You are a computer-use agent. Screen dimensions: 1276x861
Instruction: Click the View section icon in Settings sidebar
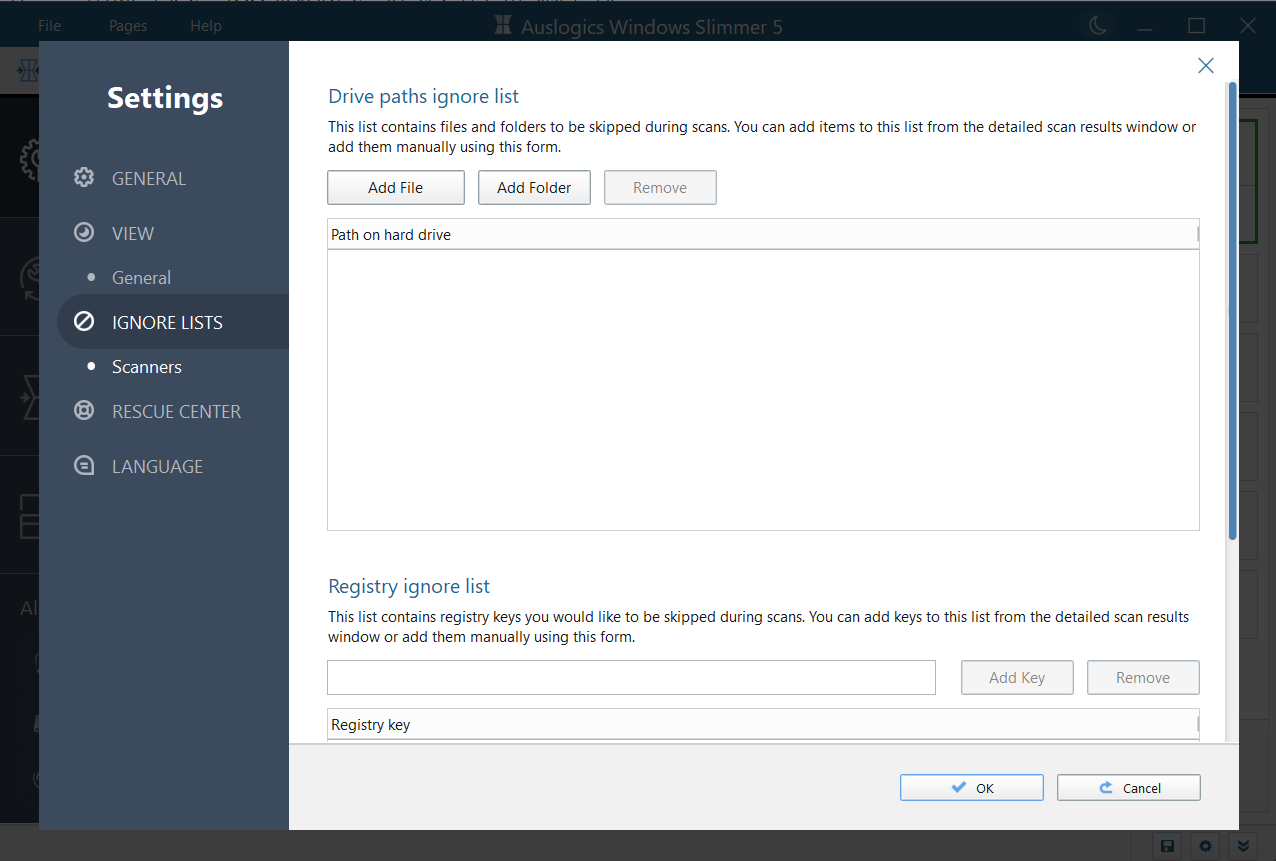coord(84,232)
